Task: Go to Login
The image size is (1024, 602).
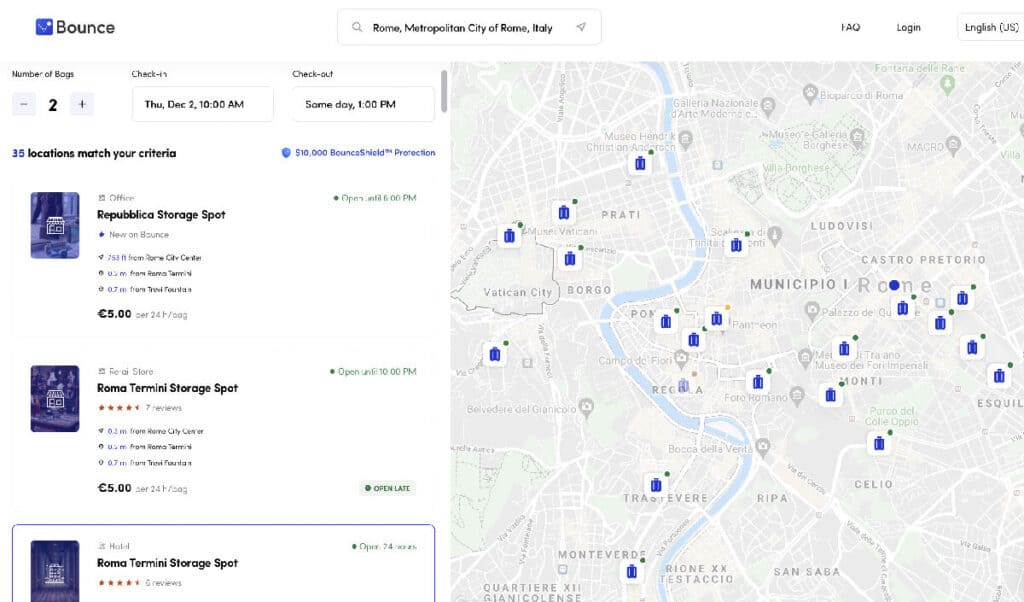Action: [x=908, y=28]
